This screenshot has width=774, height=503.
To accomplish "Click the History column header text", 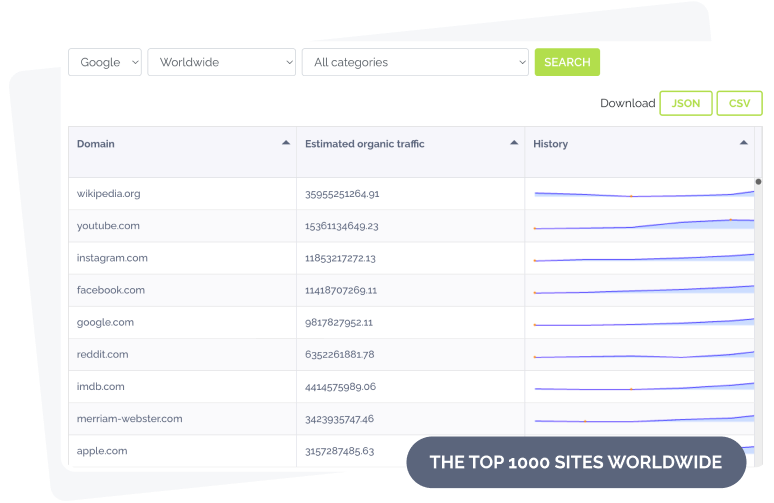I will click(x=550, y=144).
